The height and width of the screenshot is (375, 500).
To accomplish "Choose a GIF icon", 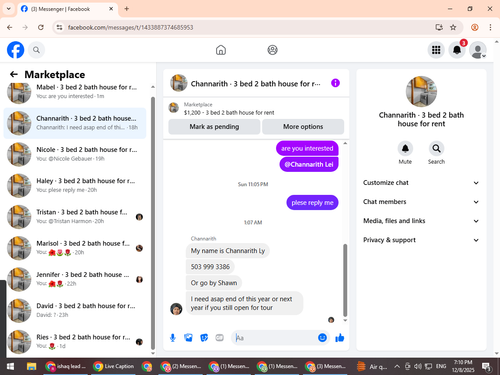I will (219, 338).
